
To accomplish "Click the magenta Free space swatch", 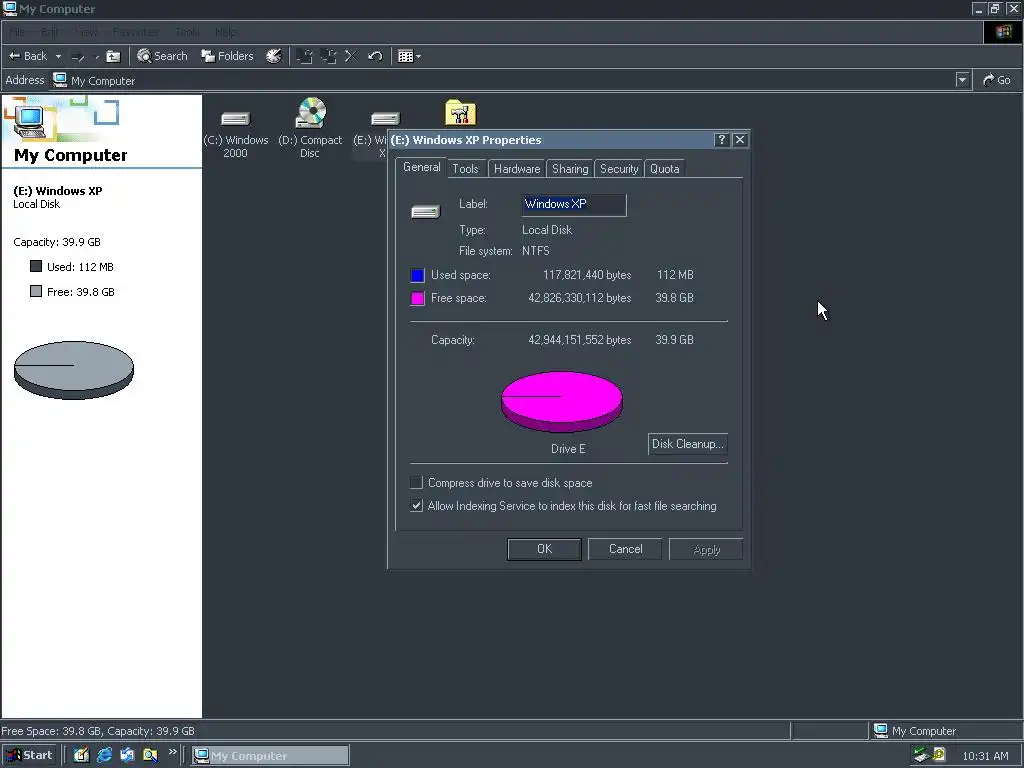I will click(x=417, y=298).
